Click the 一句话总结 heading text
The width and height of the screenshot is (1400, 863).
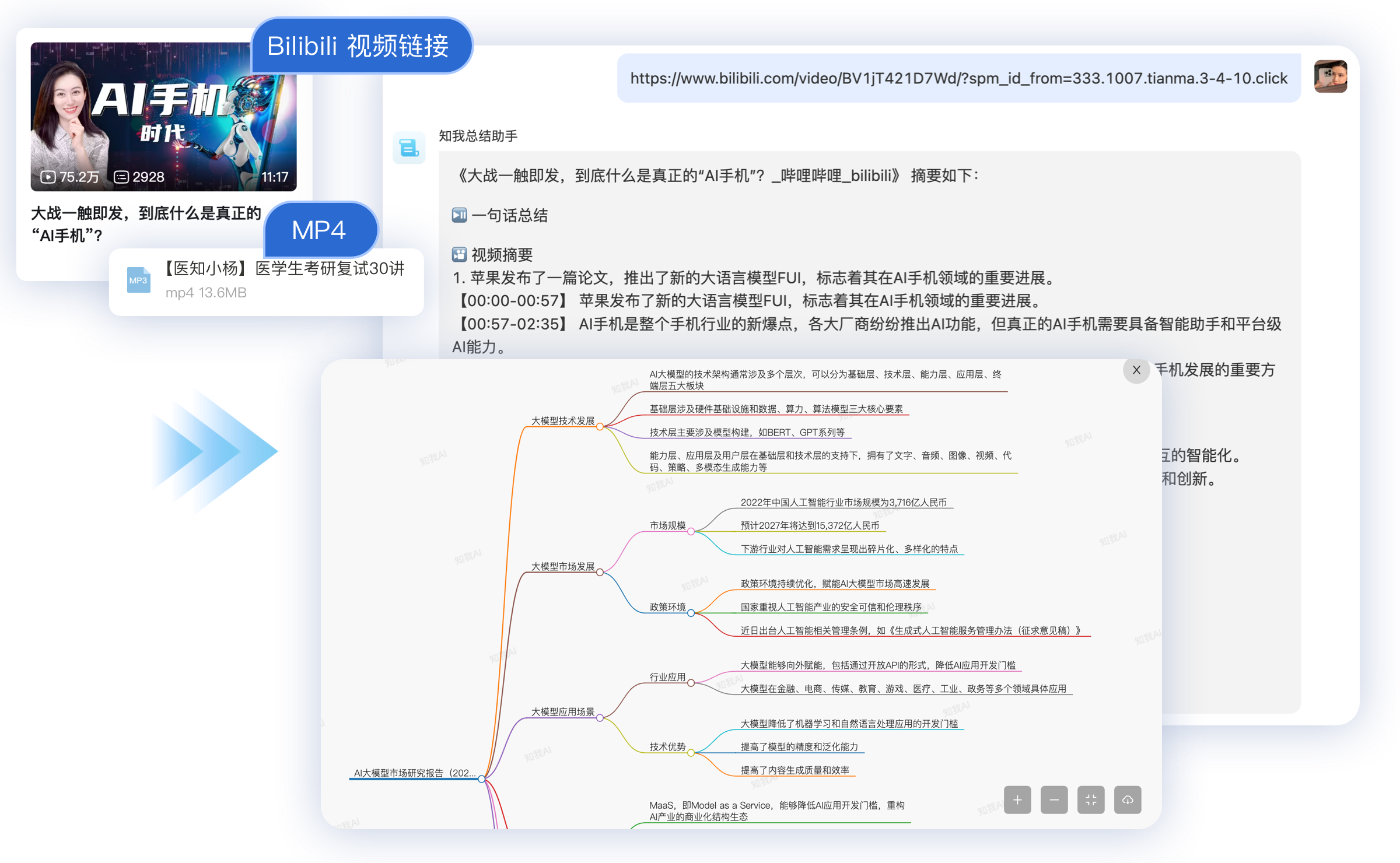point(509,215)
